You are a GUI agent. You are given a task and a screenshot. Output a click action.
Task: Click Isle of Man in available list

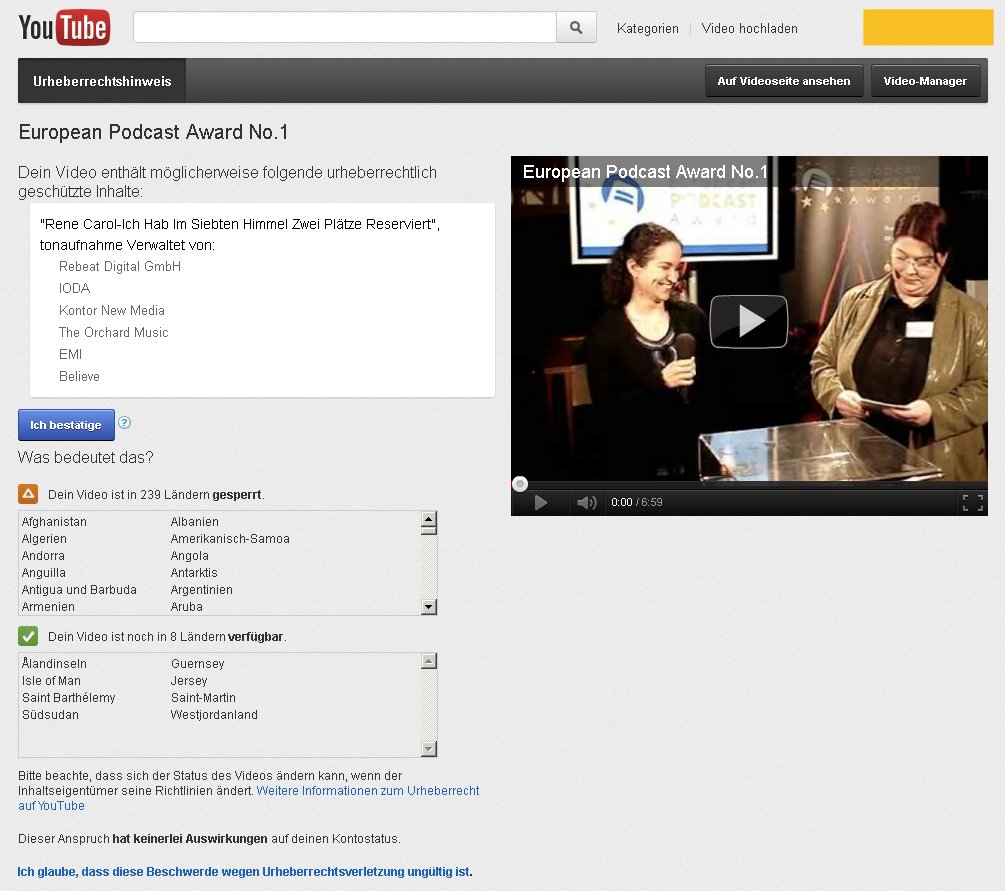click(x=51, y=681)
